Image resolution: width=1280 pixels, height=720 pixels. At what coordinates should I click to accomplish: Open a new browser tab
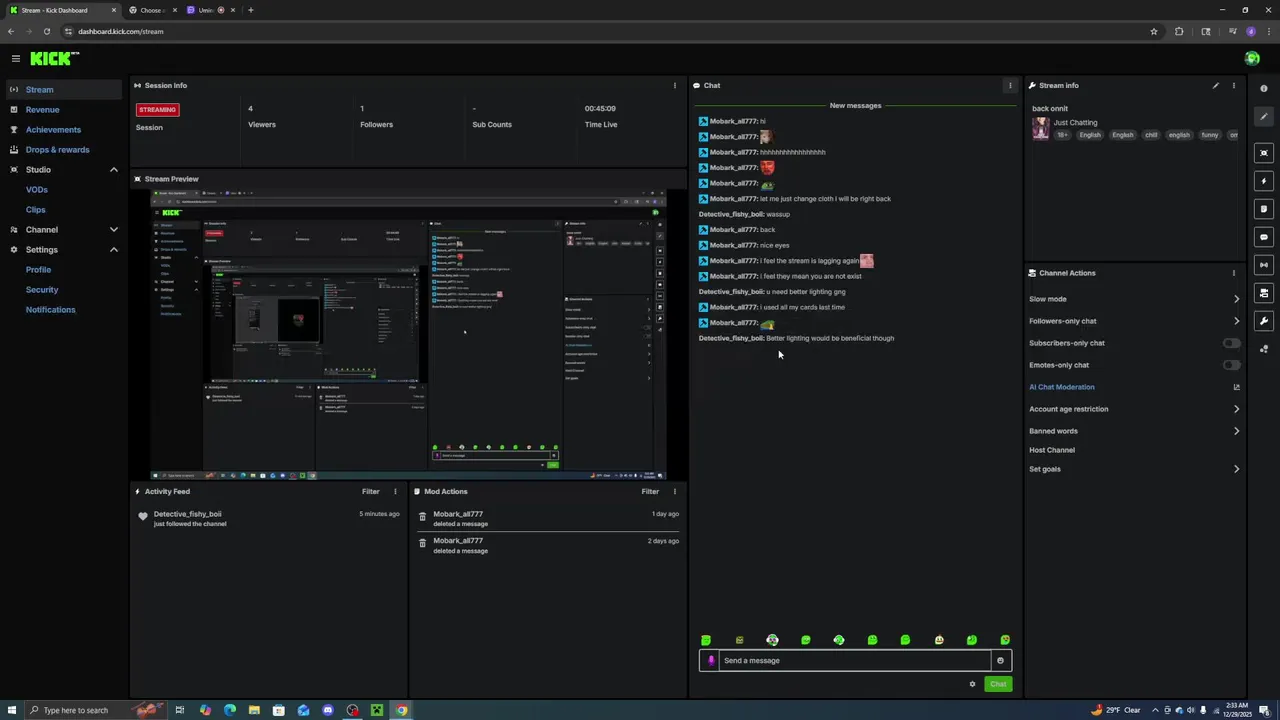[x=250, y=10]
